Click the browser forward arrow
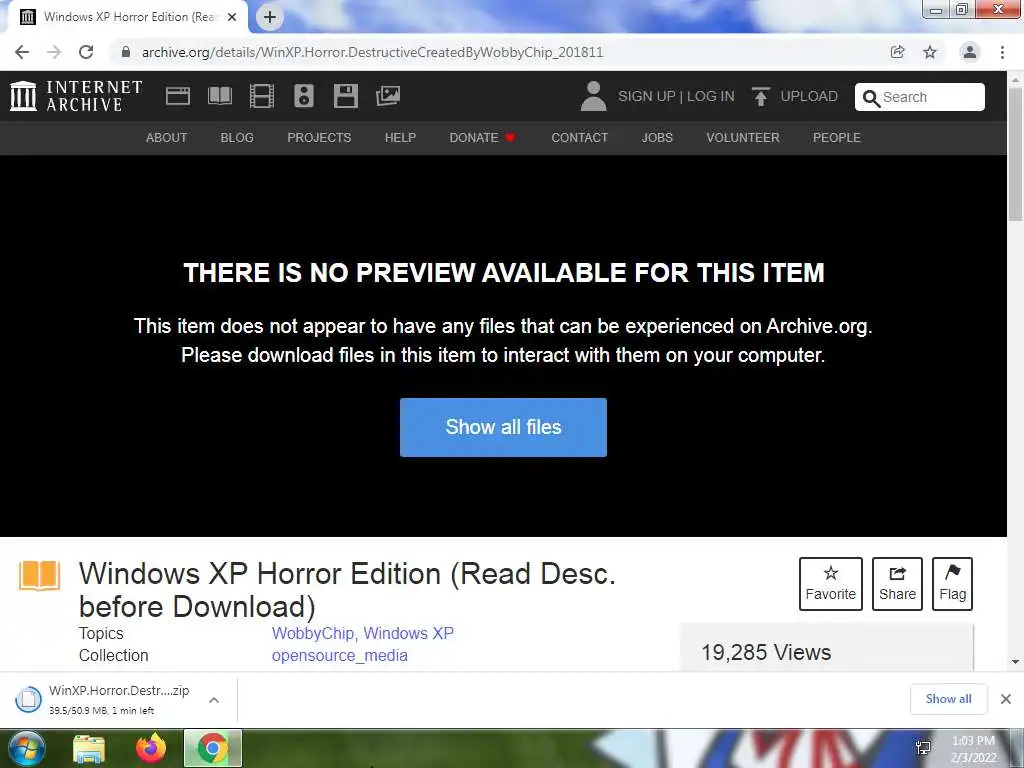This screenshot has width=1024, height=768. point(54,52)
